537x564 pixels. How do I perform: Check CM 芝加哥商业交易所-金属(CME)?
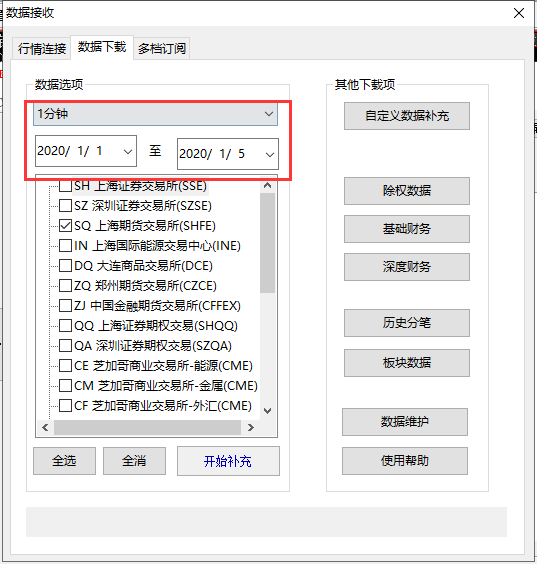click(x=65, y=386)
